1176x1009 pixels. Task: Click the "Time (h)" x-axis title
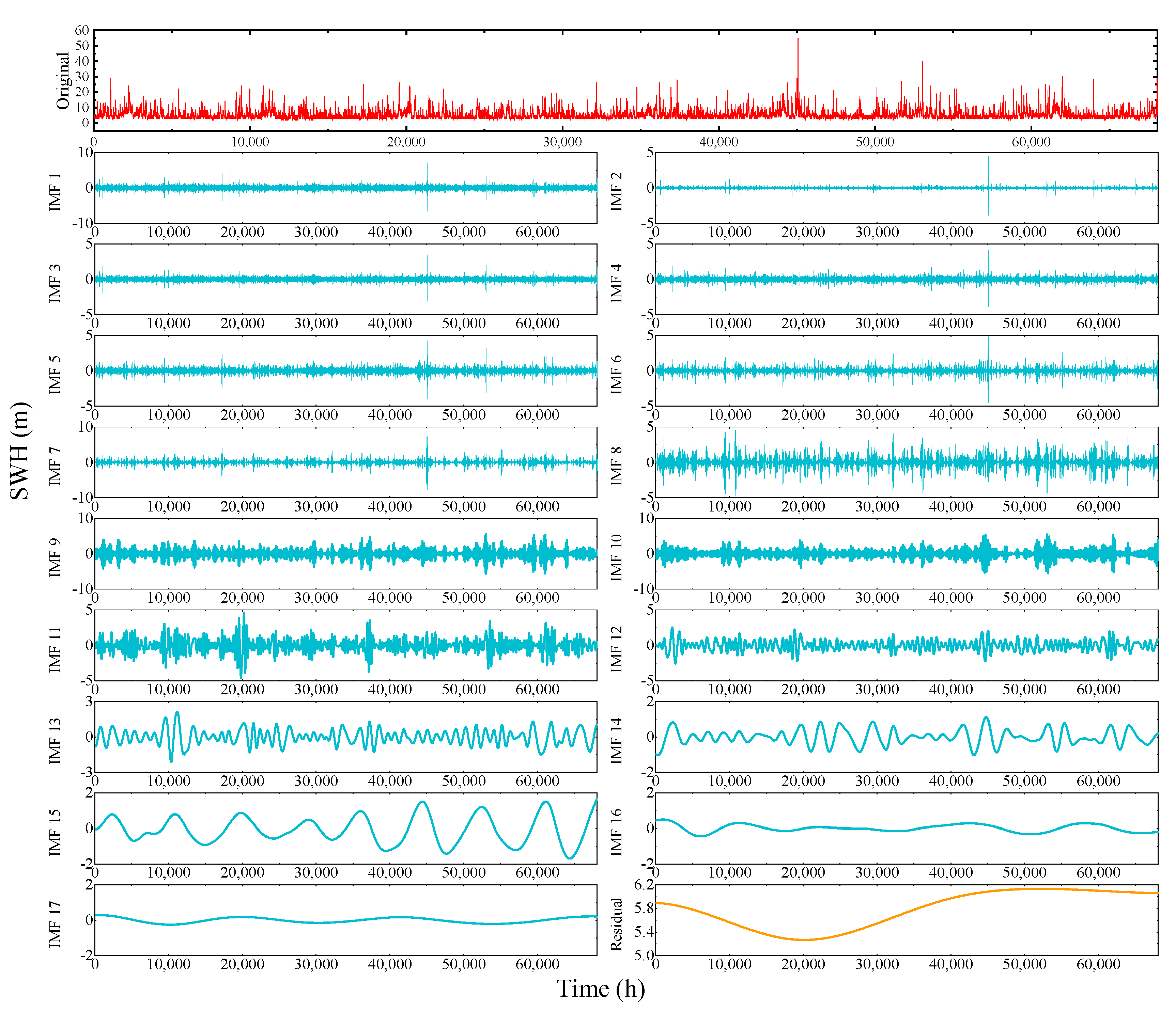(x=601, y=989)
